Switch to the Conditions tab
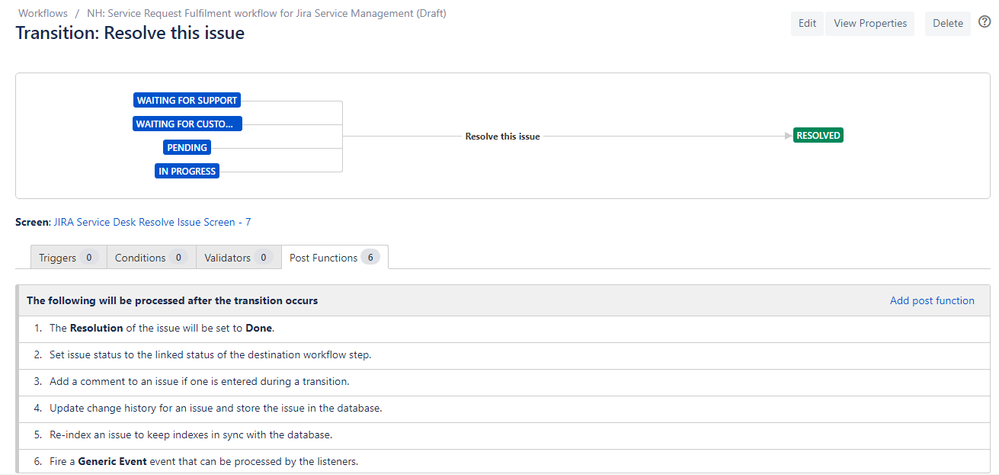 coord(151,258)
